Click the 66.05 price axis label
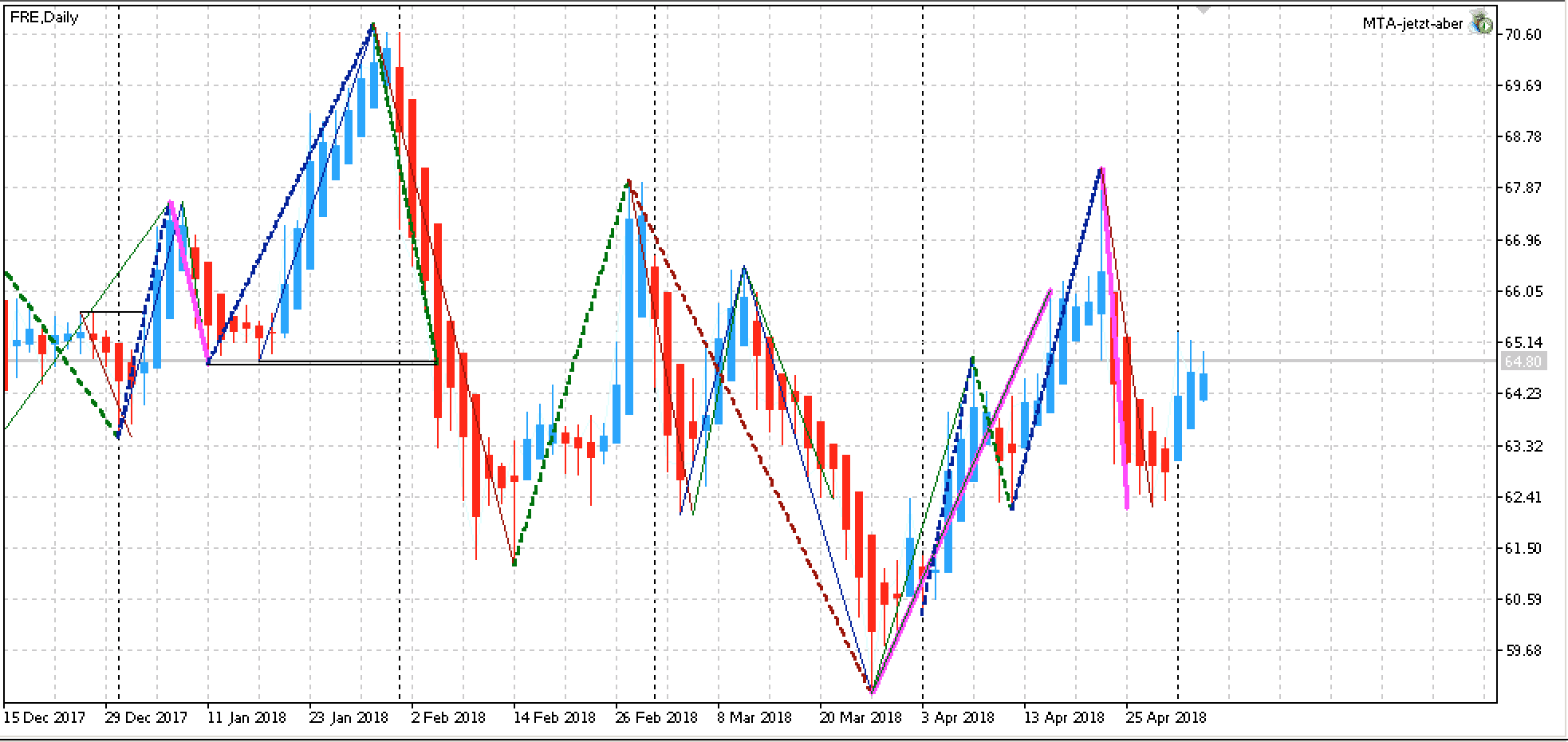The height and width of the screenshot is (742, 1568). (1523, 291)
